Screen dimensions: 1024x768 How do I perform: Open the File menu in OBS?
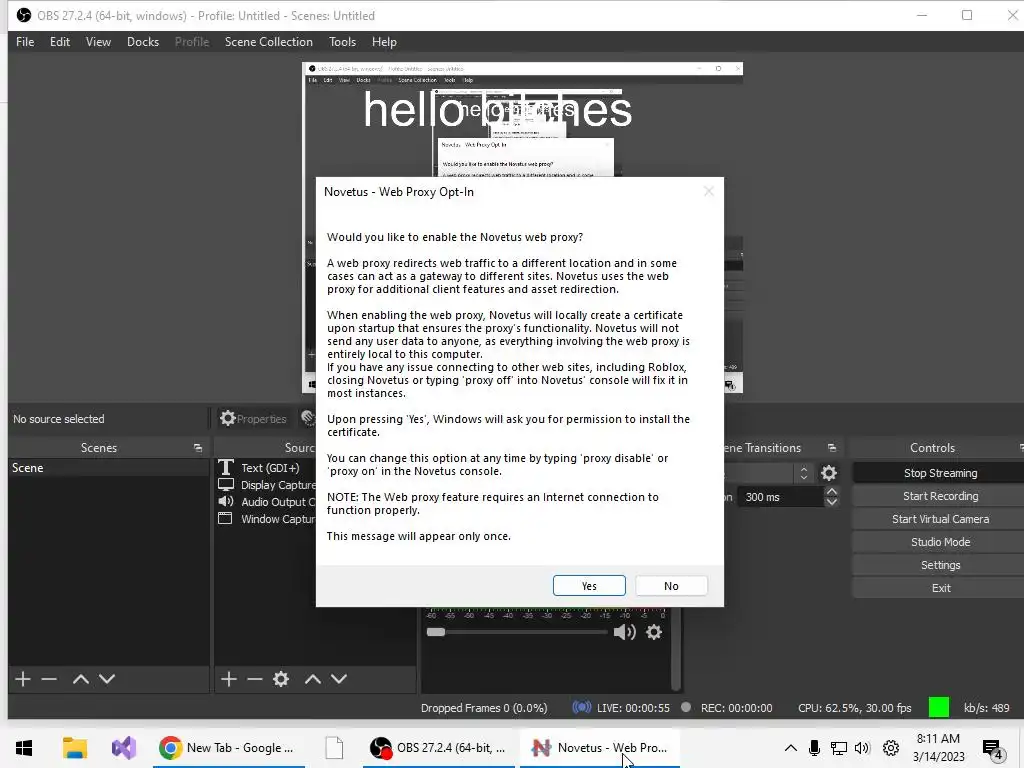25,42
